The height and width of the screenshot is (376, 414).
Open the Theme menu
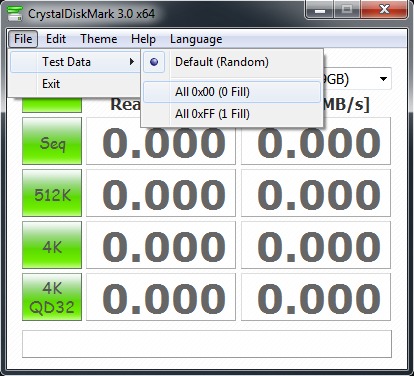pos(99,39)
